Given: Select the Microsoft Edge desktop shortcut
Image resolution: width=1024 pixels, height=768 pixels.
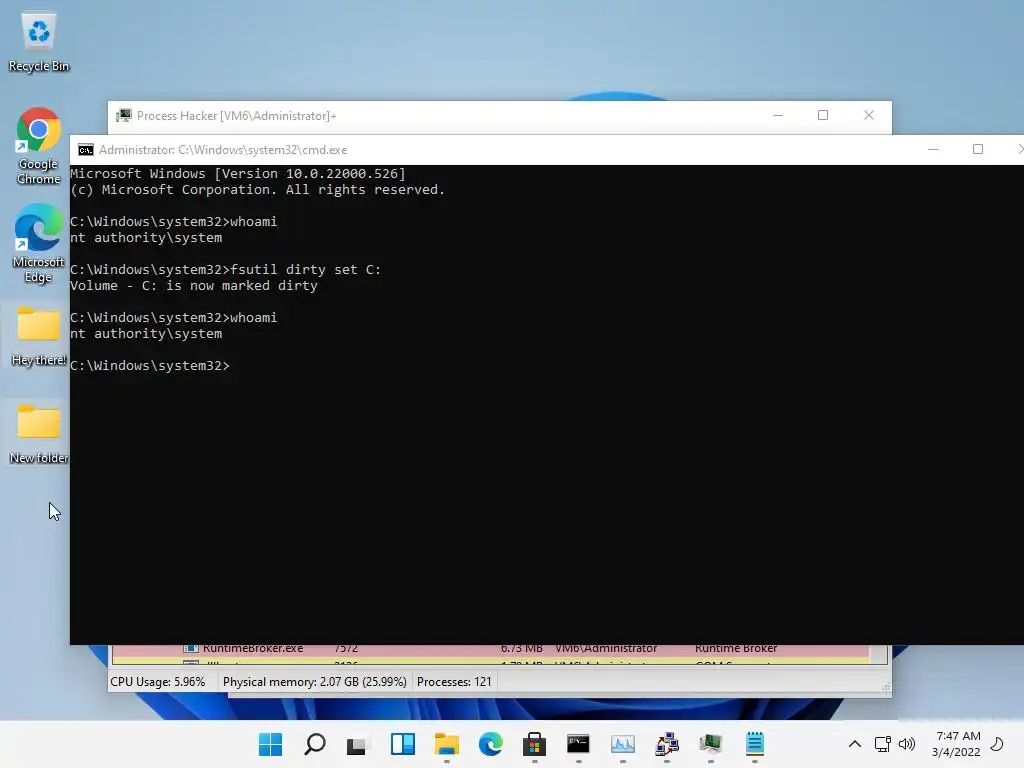Looking at the screenshot, I should 39,243.
